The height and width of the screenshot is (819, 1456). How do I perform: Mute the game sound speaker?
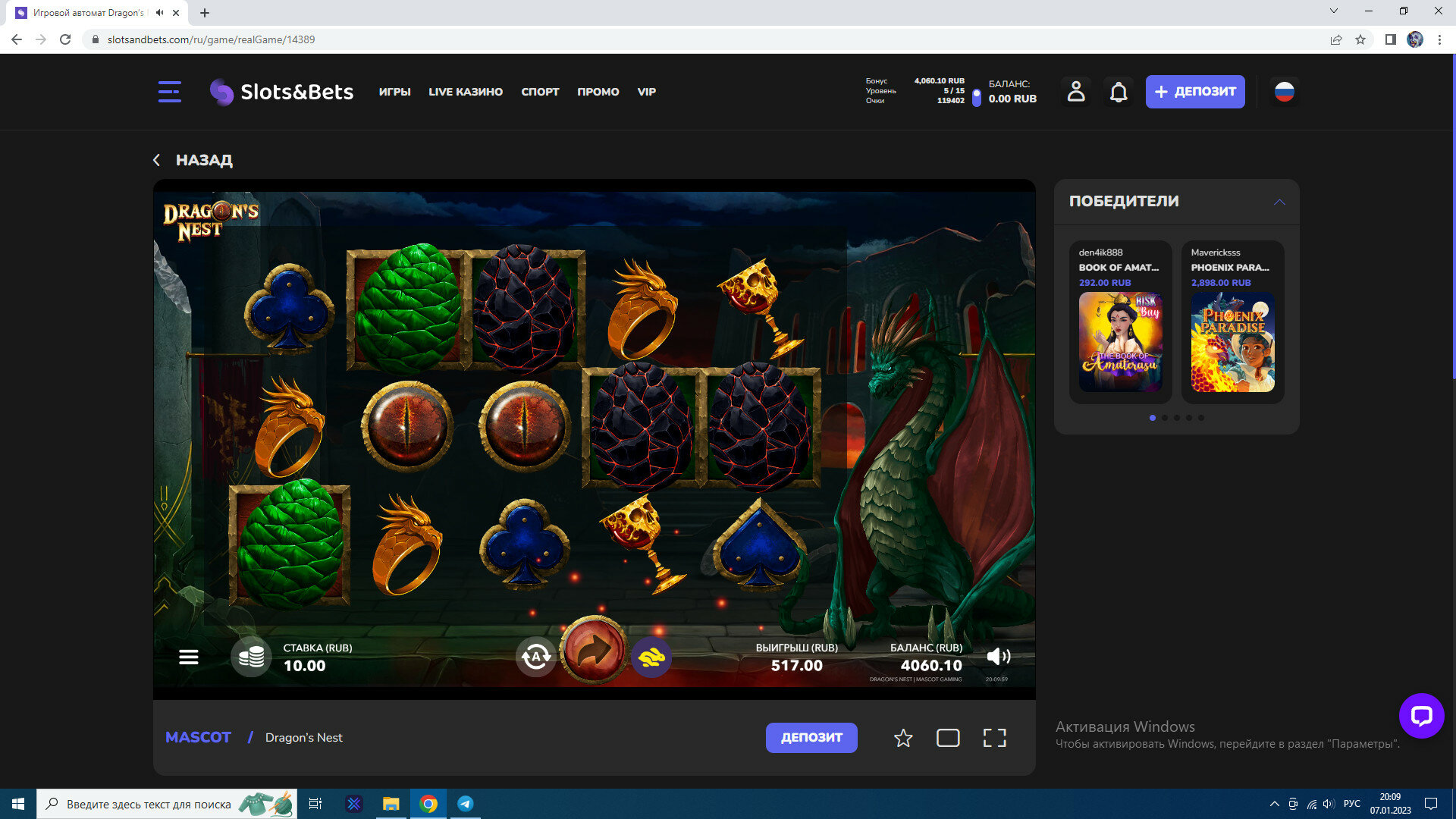pos(998,657)
